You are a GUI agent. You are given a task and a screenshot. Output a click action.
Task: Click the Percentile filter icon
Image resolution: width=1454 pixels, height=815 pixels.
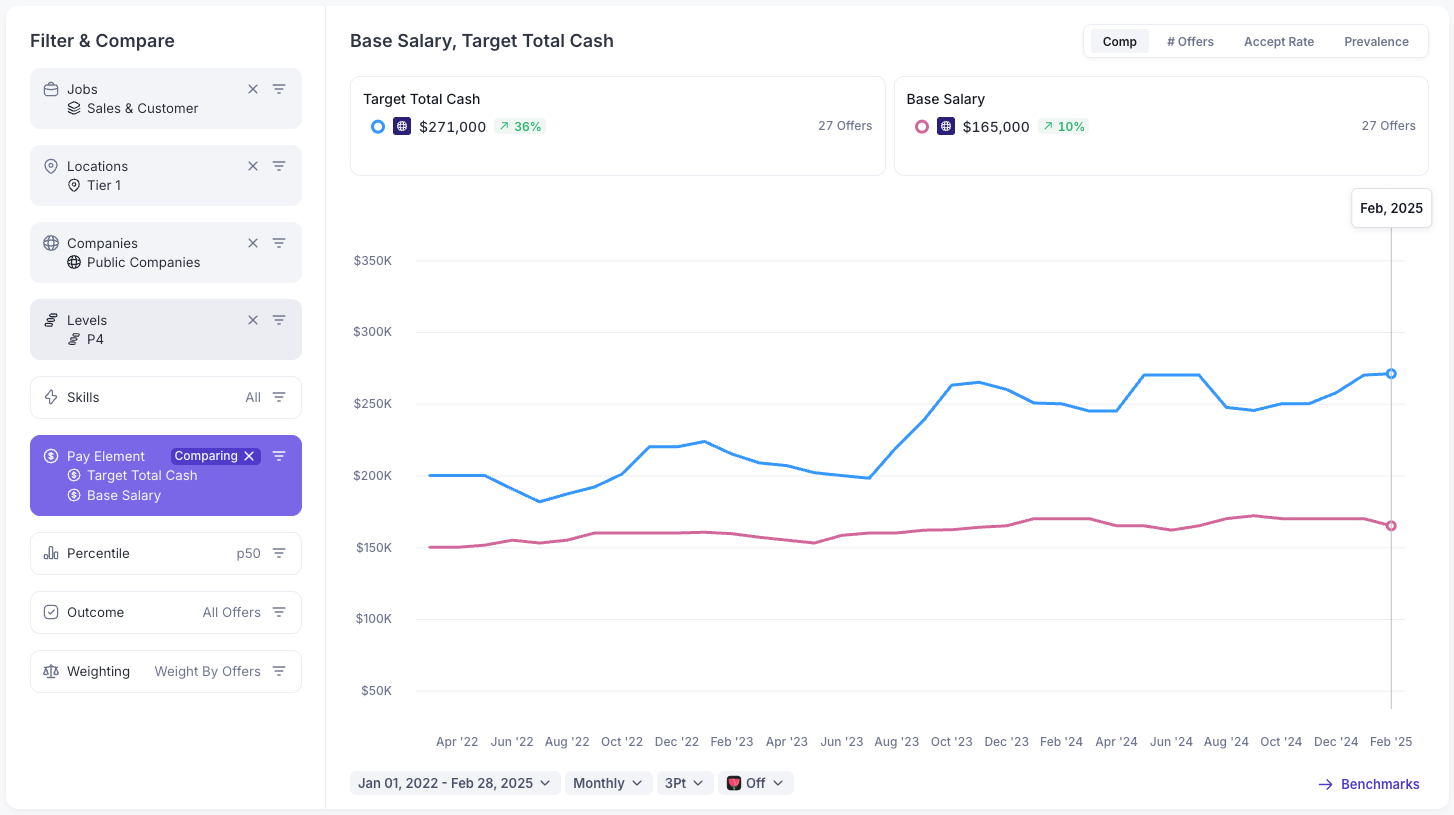coord(279,553)
